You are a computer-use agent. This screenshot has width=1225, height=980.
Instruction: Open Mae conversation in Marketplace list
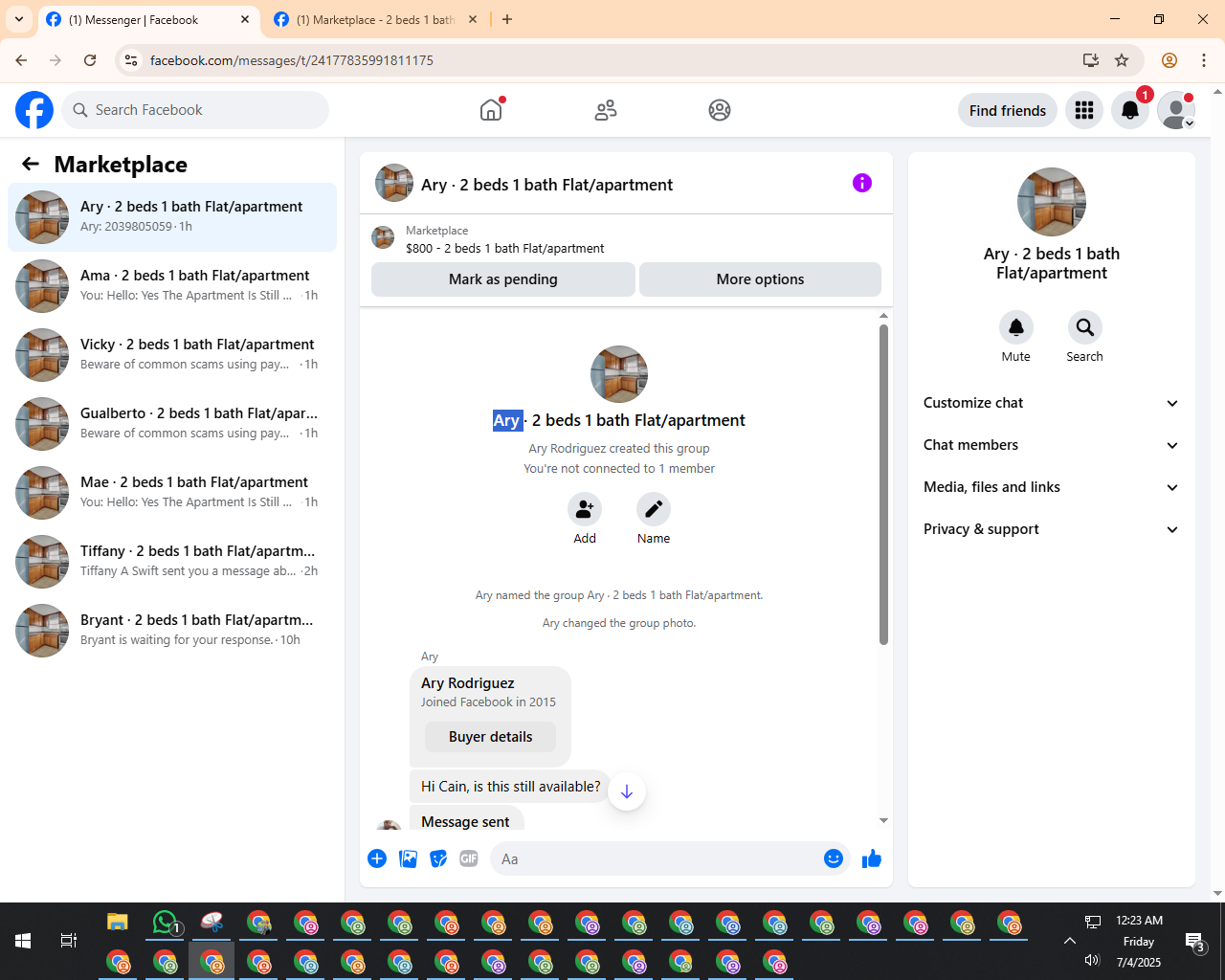pyautogui.click(x=172, y=493)
